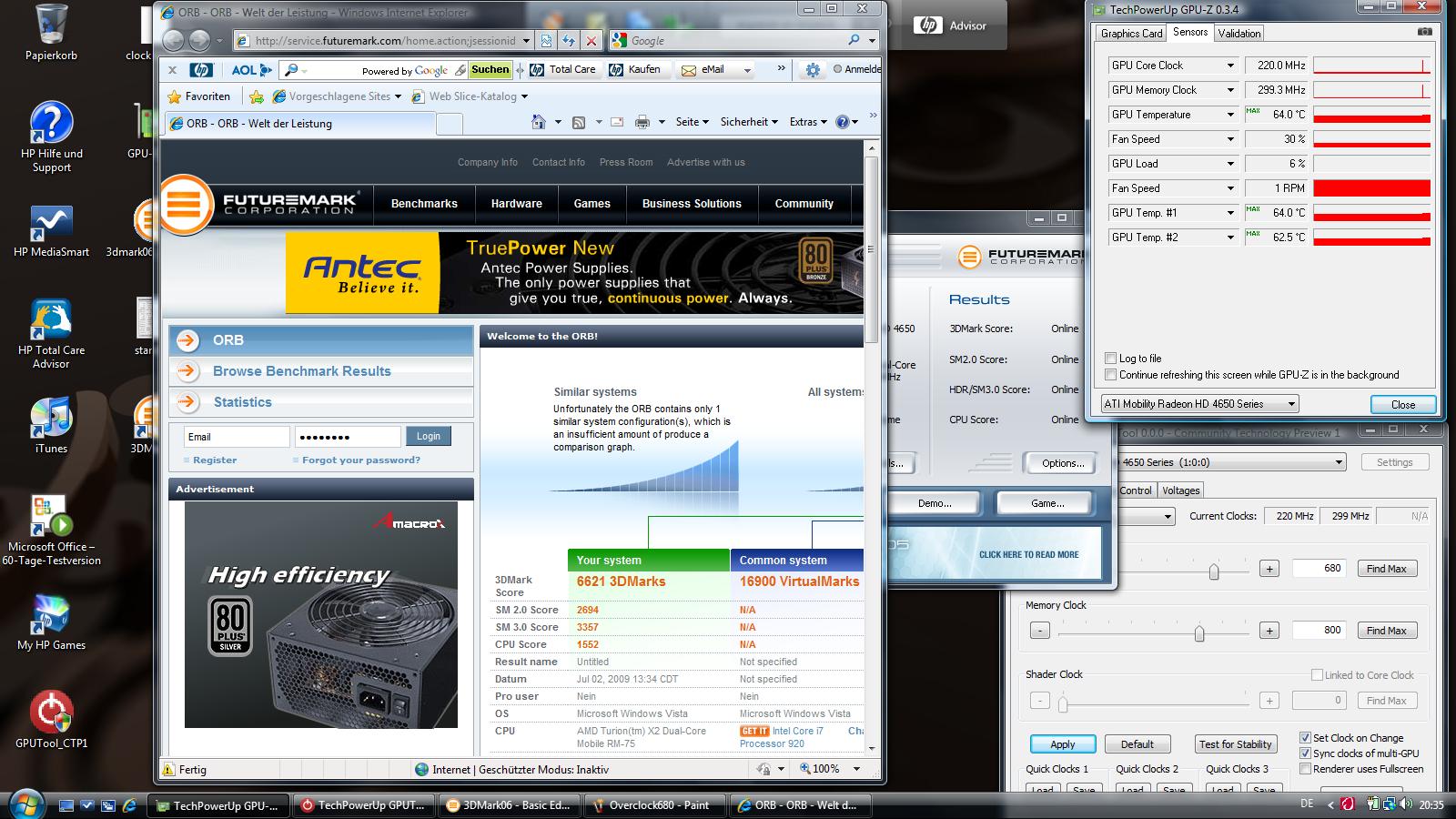Click Forgot your password link
1456x819 pixels.
coord(361,460)
